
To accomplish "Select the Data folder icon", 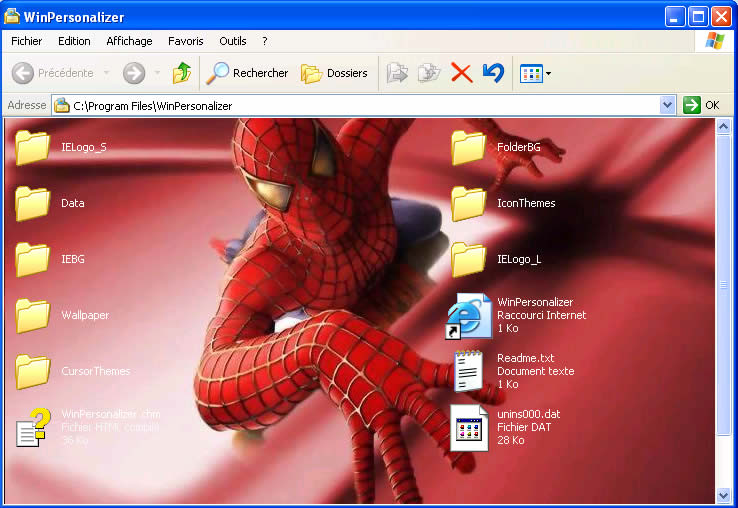I will [x=32, y=203].
